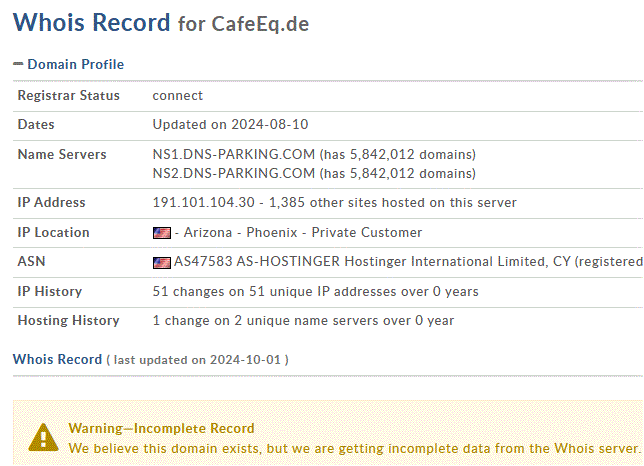Viewport: 644px width, 466px height.
Task: Click the IP address 191.101.104.30
Action: [x=204, y=202]
